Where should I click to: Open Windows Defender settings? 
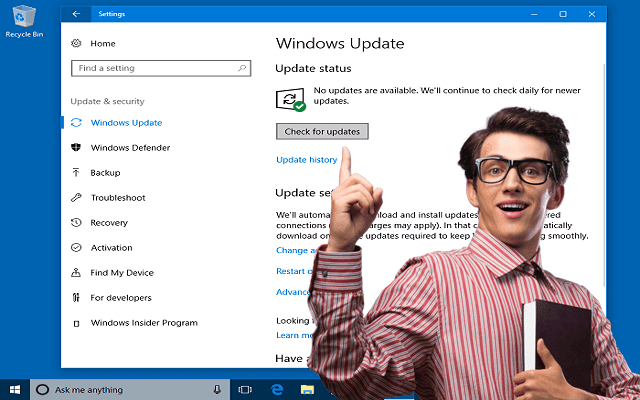pos(130,148)
